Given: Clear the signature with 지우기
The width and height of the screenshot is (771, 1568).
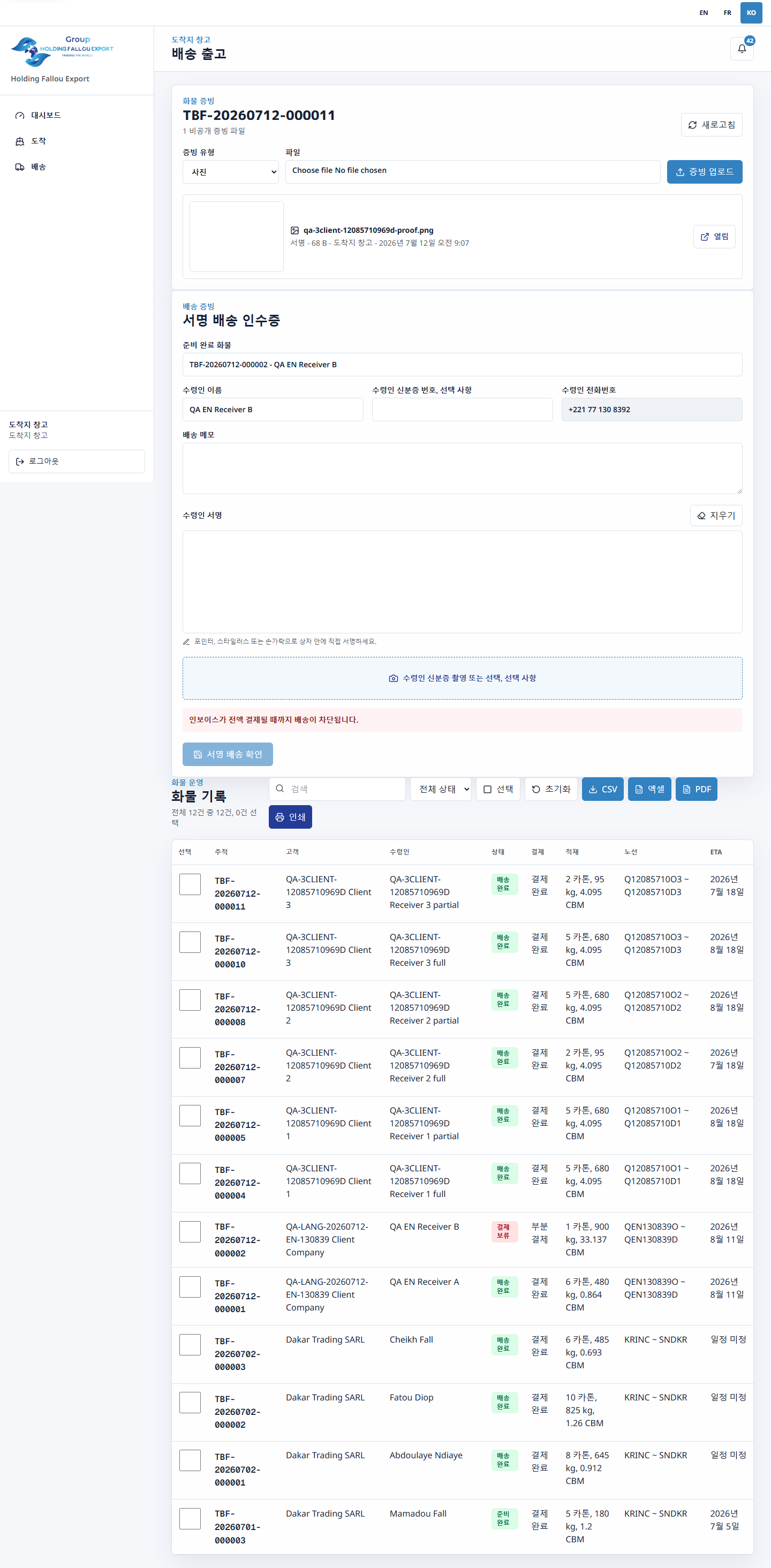Looking at the screenshot, I should coord(715,516).
